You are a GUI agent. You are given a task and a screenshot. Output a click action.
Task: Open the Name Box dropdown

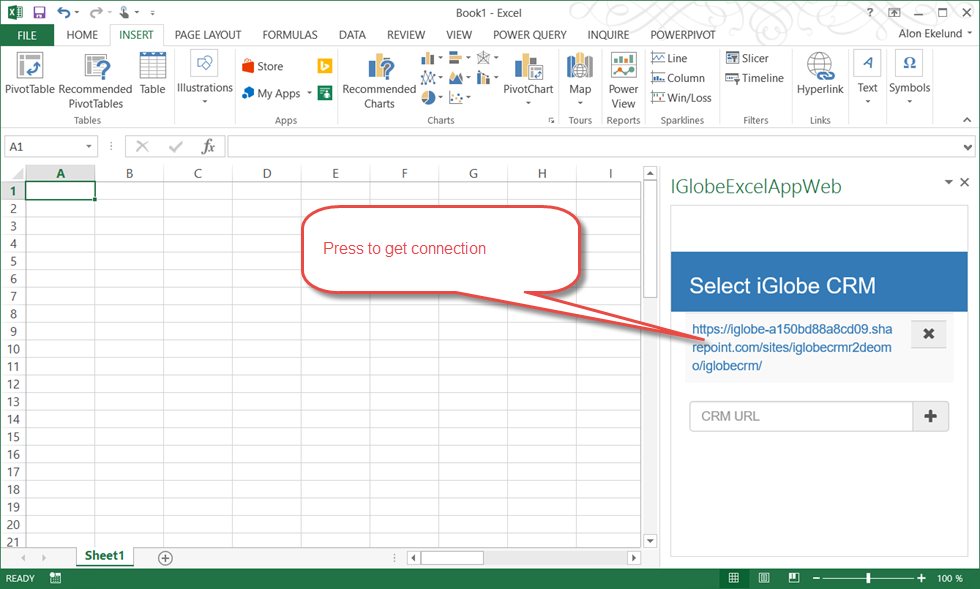(x=89, y=146)
